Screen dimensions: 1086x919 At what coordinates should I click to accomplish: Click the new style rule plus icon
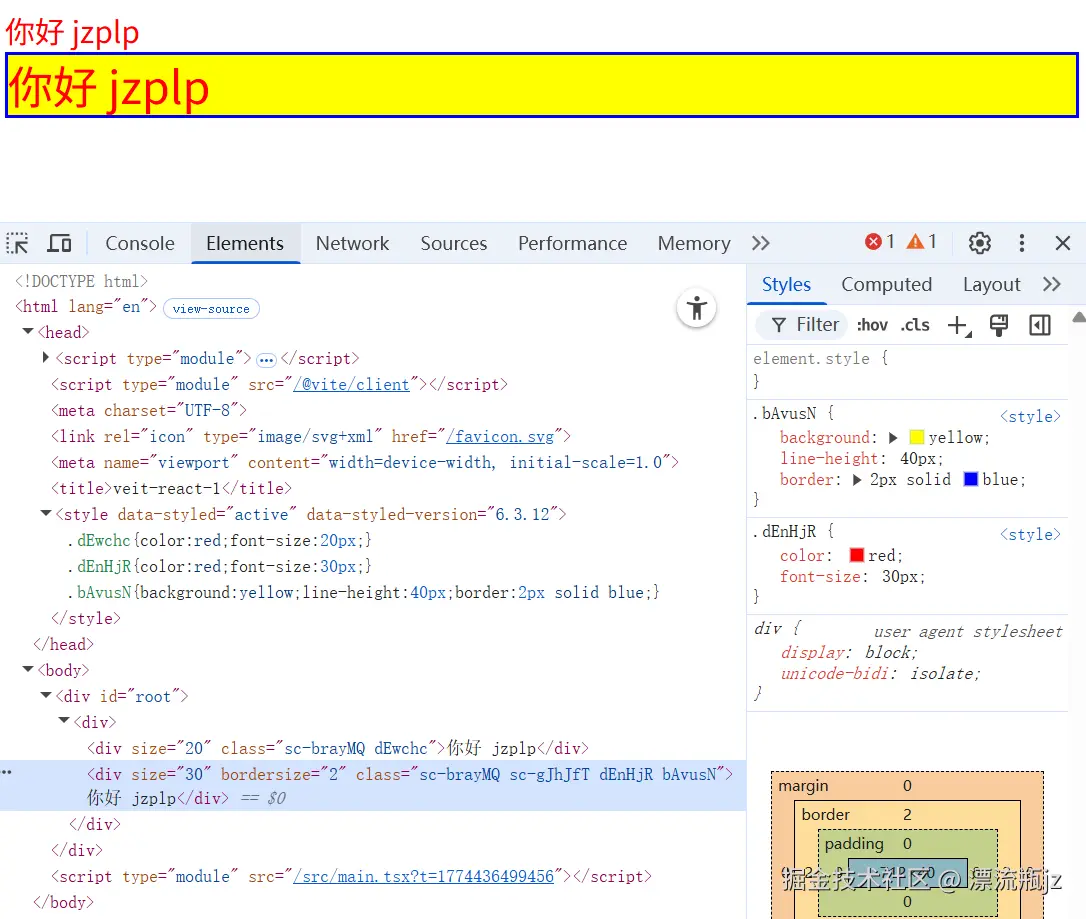coord(958,324)
